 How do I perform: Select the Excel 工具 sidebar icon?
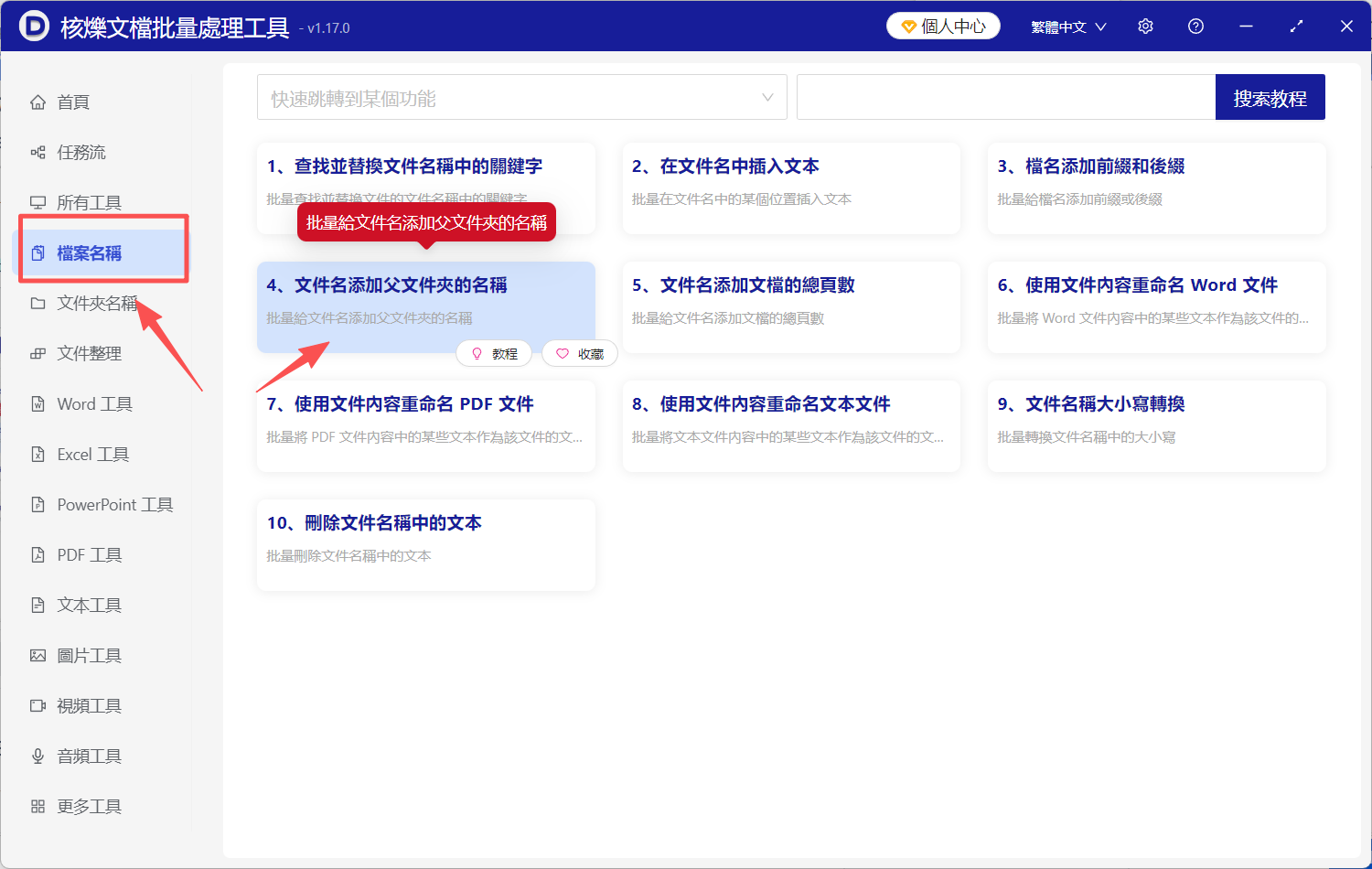tap(91, 454)
